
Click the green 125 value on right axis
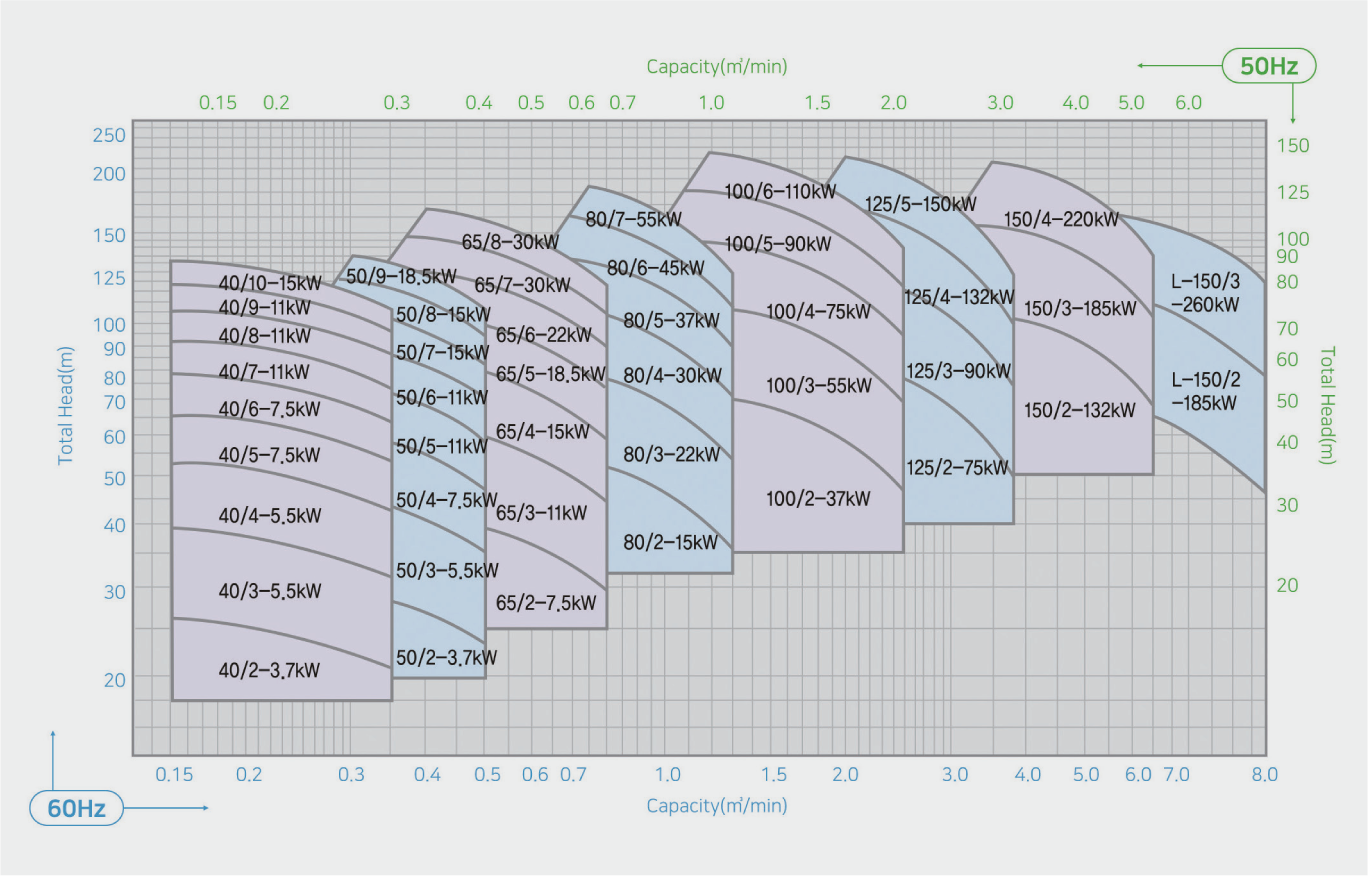pyautogui.click(x=1292, y=192)
